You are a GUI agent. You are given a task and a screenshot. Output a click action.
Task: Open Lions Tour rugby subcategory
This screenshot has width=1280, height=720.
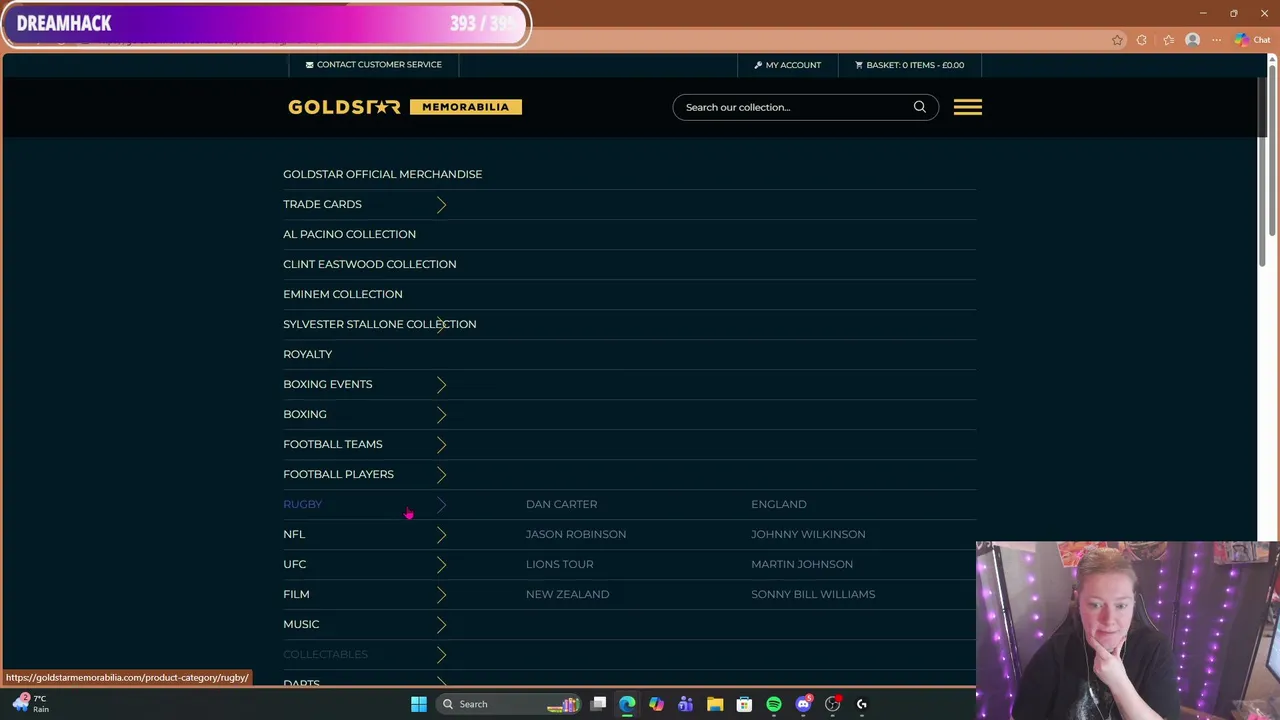[x=559, y=564]
